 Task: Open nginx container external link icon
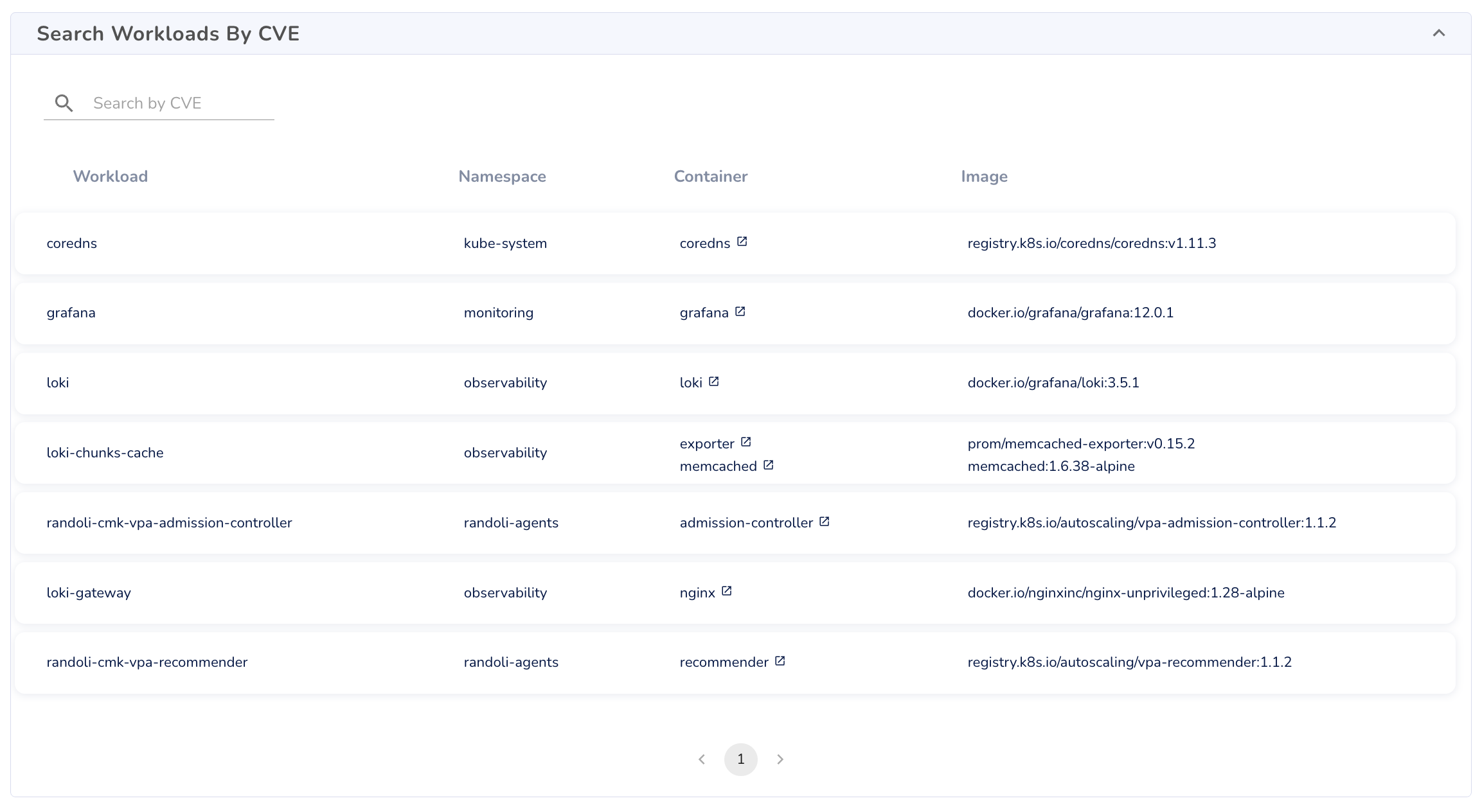726,591
